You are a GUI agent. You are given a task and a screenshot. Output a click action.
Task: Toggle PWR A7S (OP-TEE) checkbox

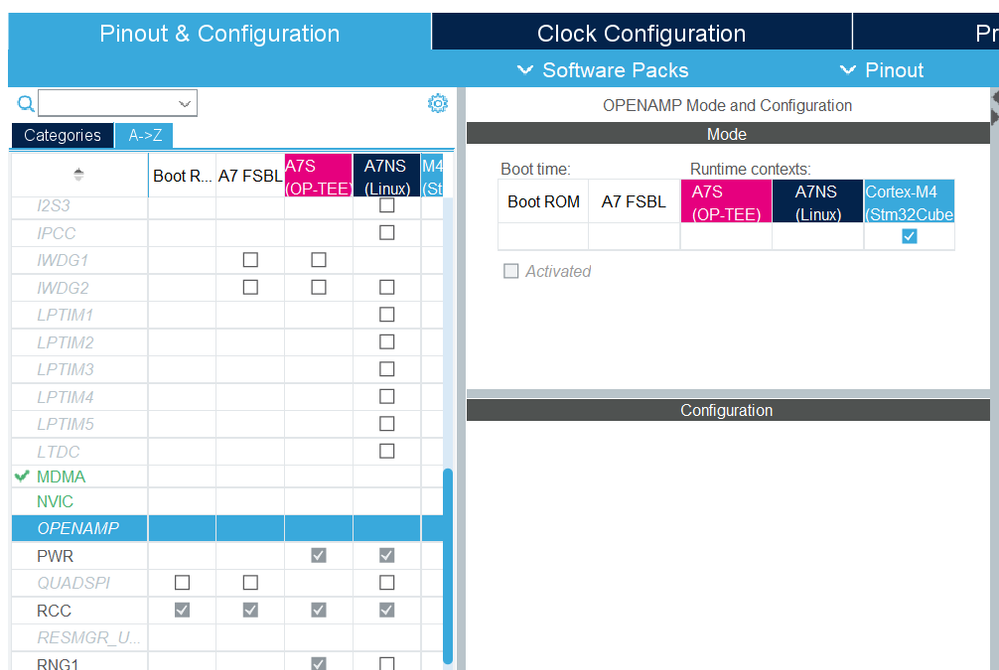[319, 555]
